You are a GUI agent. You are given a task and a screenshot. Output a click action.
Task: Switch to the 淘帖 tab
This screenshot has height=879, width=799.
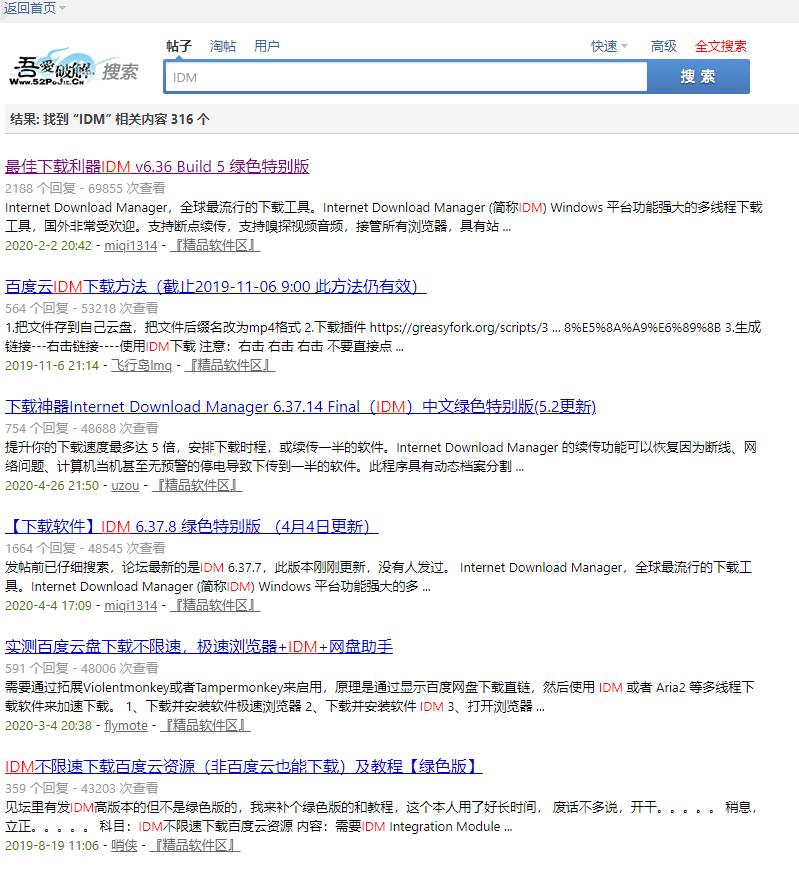click(223, 46)
